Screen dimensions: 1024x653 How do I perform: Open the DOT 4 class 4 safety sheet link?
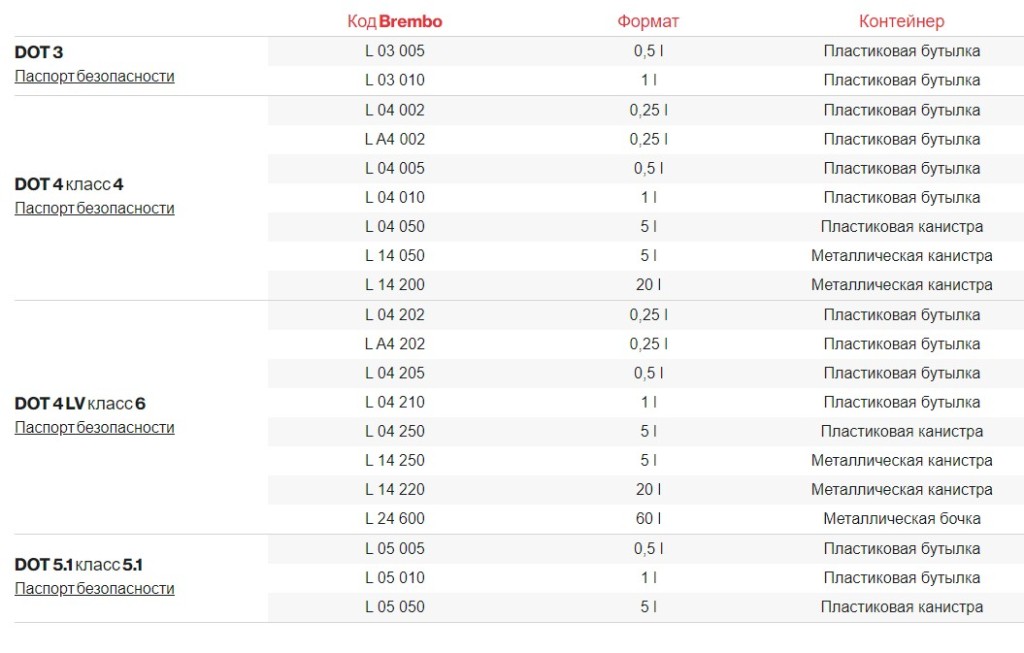pos(95,208)
